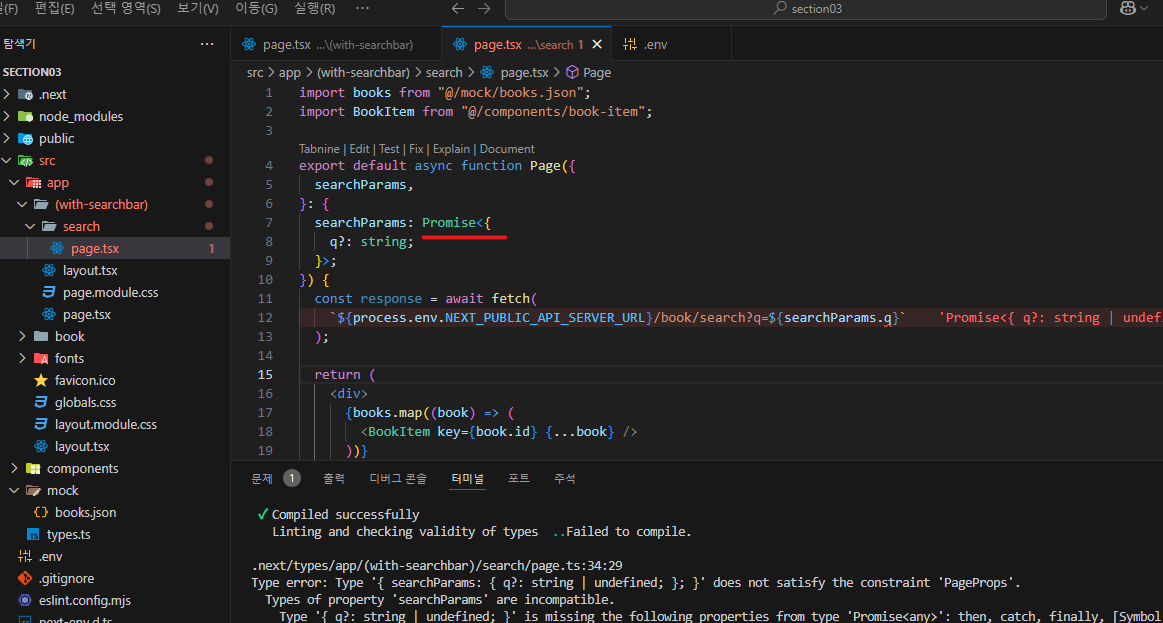
Task: Click the git icon beside .gitignore
Action: point(26,578)
